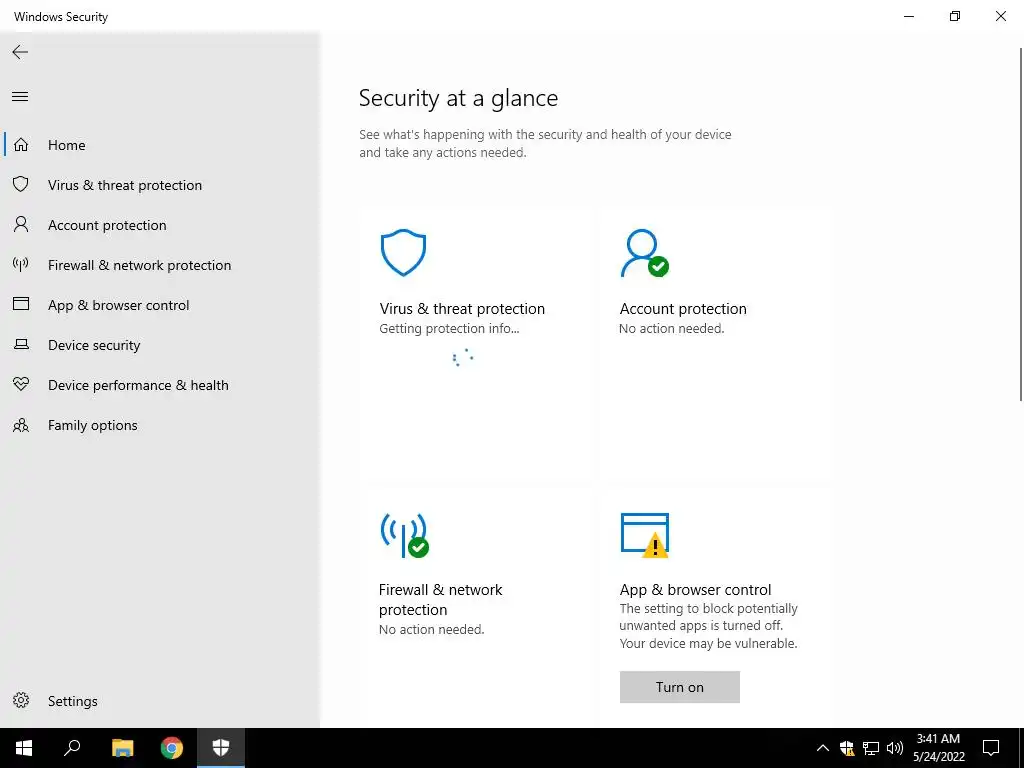The image size is (1024, 768).
Task: Click the antenna icon beside Firewall & network protection
Action: pyautogui.click(x=21, y=264)
